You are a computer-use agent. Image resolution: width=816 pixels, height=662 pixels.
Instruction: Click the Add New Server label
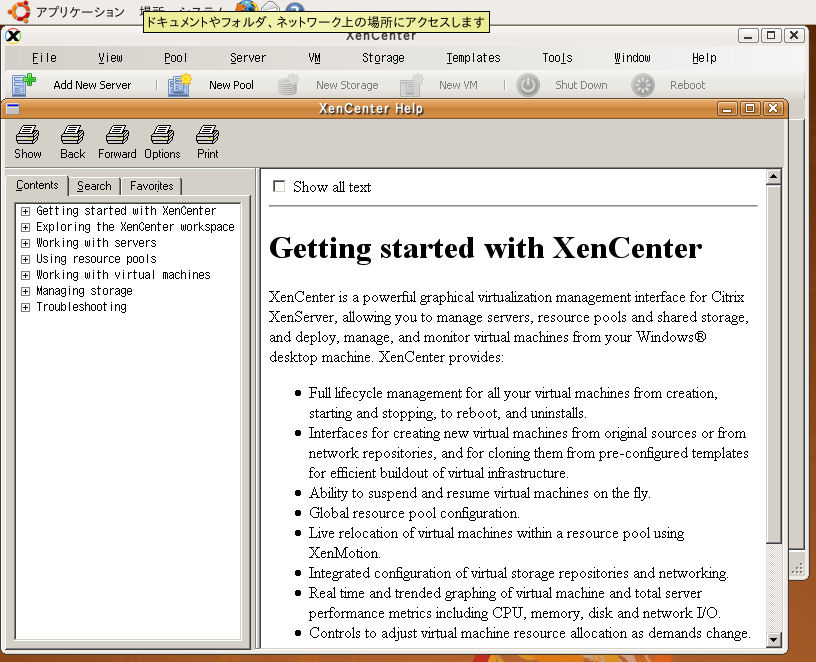[x=92, y=85]
